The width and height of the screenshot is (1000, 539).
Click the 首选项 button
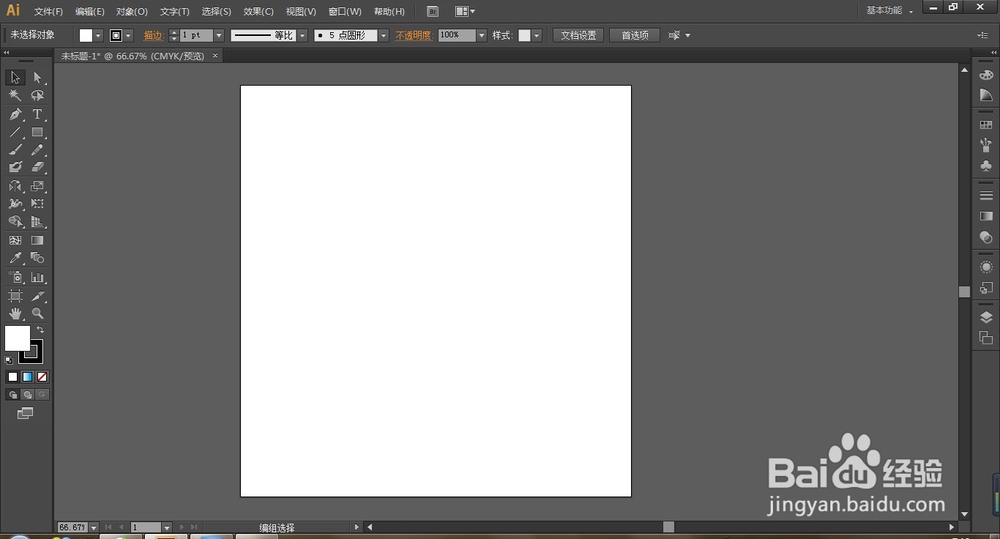[635, 36]
